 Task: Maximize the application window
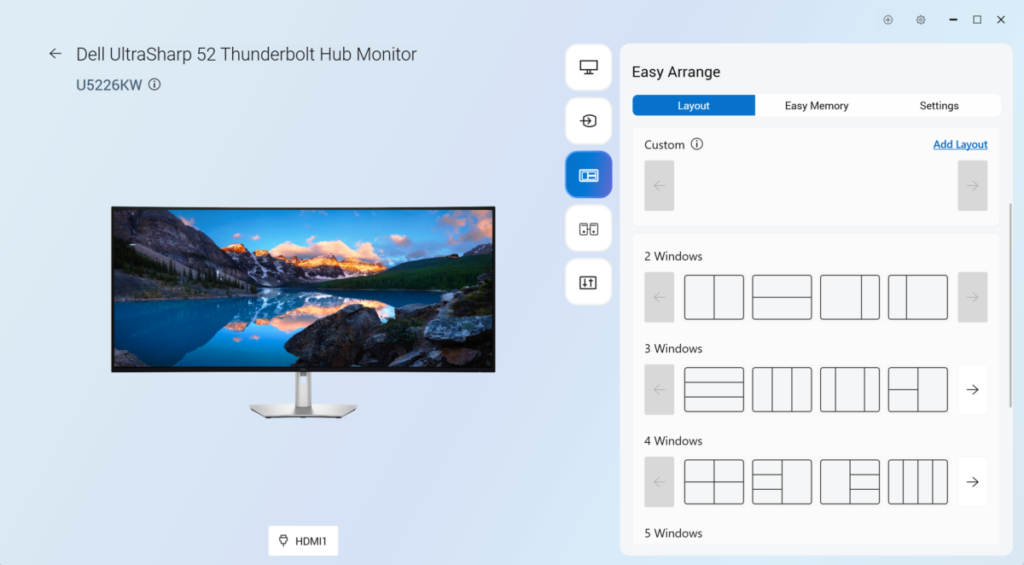(x=977, y=20)
